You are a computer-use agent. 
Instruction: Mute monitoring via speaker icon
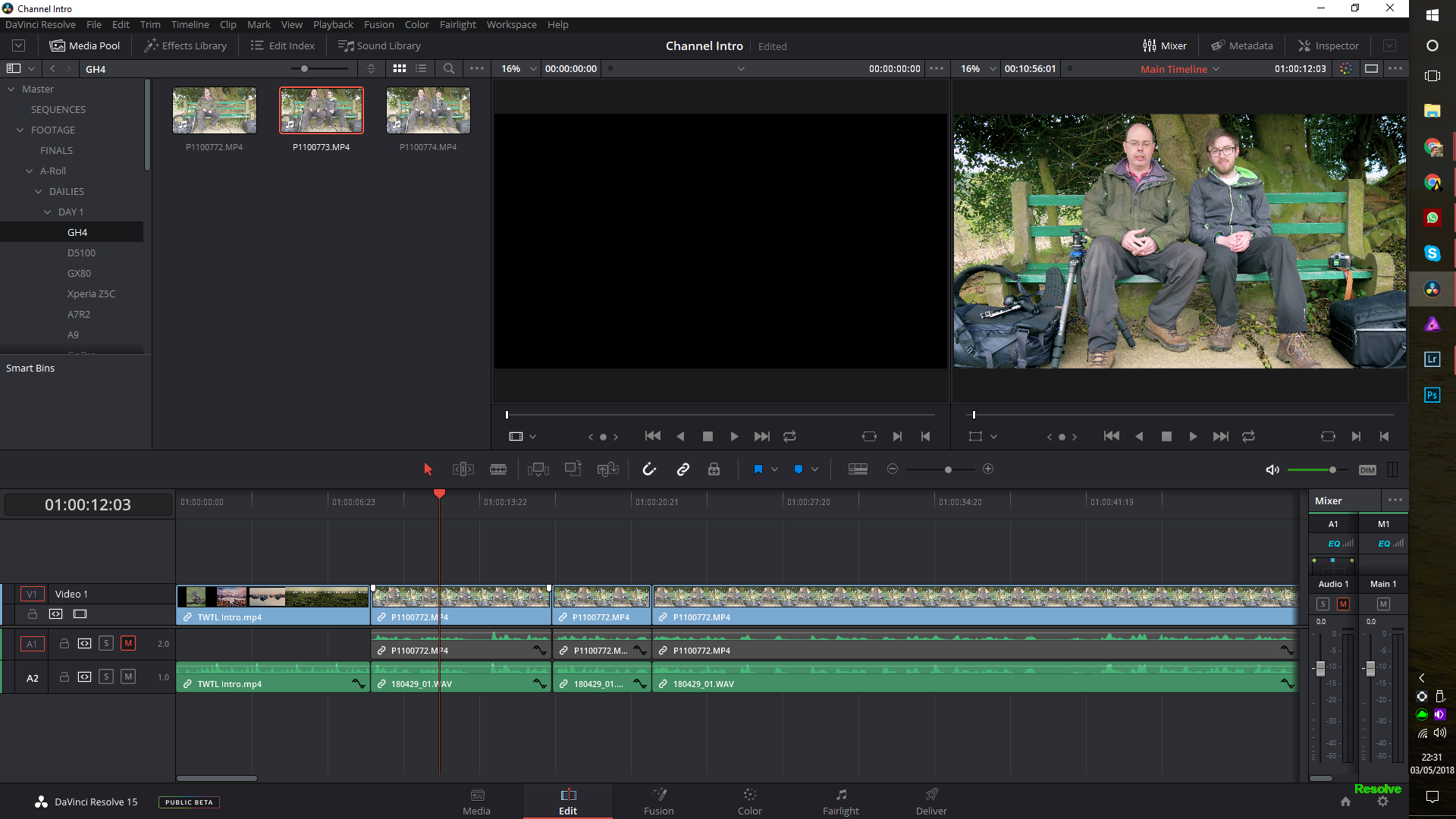point(1272,470)
